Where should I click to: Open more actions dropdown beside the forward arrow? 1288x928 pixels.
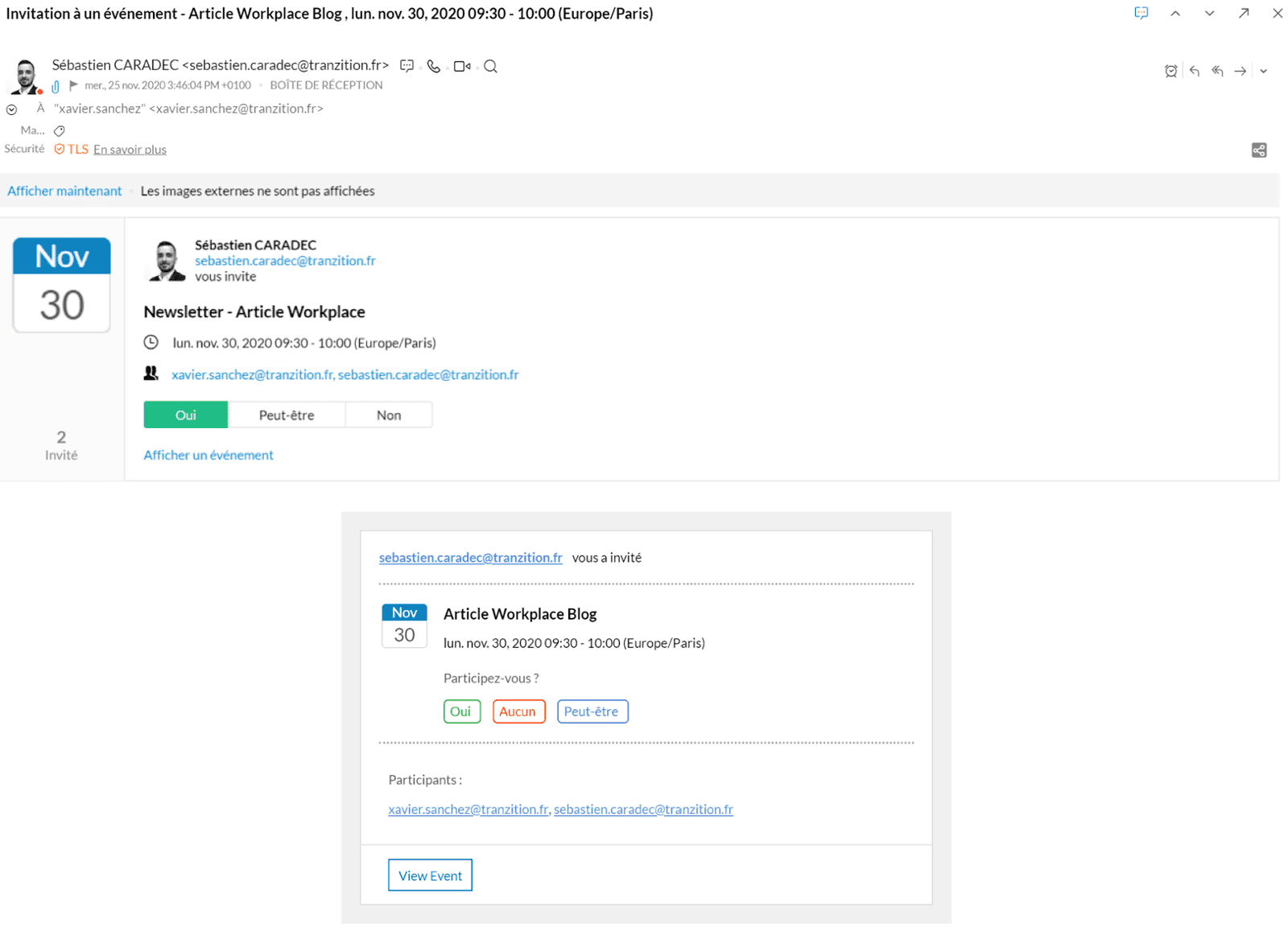click(x=1263, y=71)
